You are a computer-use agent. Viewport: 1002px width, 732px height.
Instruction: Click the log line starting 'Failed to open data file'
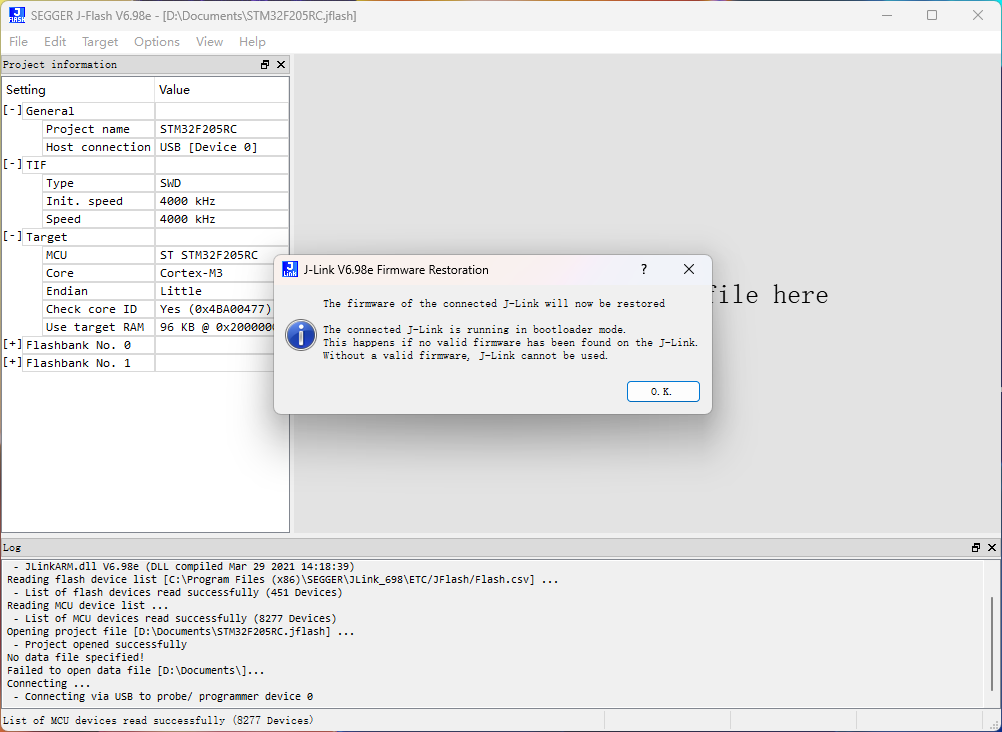click(135, 671)
